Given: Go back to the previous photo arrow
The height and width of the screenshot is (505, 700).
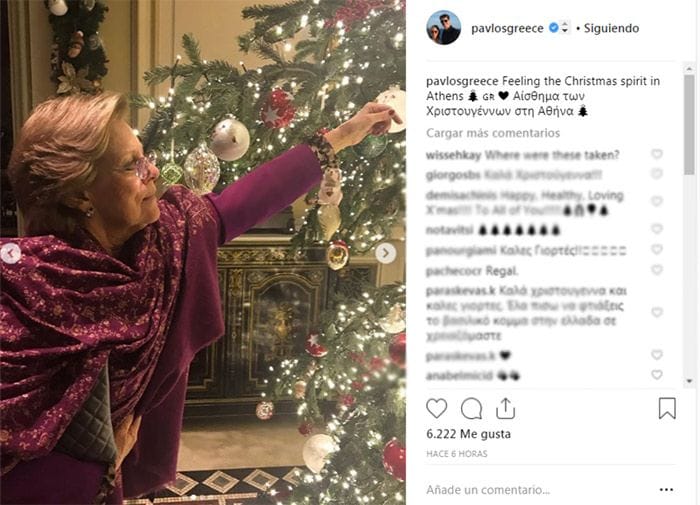Looking at the screenshot, I should click(11, 253).
